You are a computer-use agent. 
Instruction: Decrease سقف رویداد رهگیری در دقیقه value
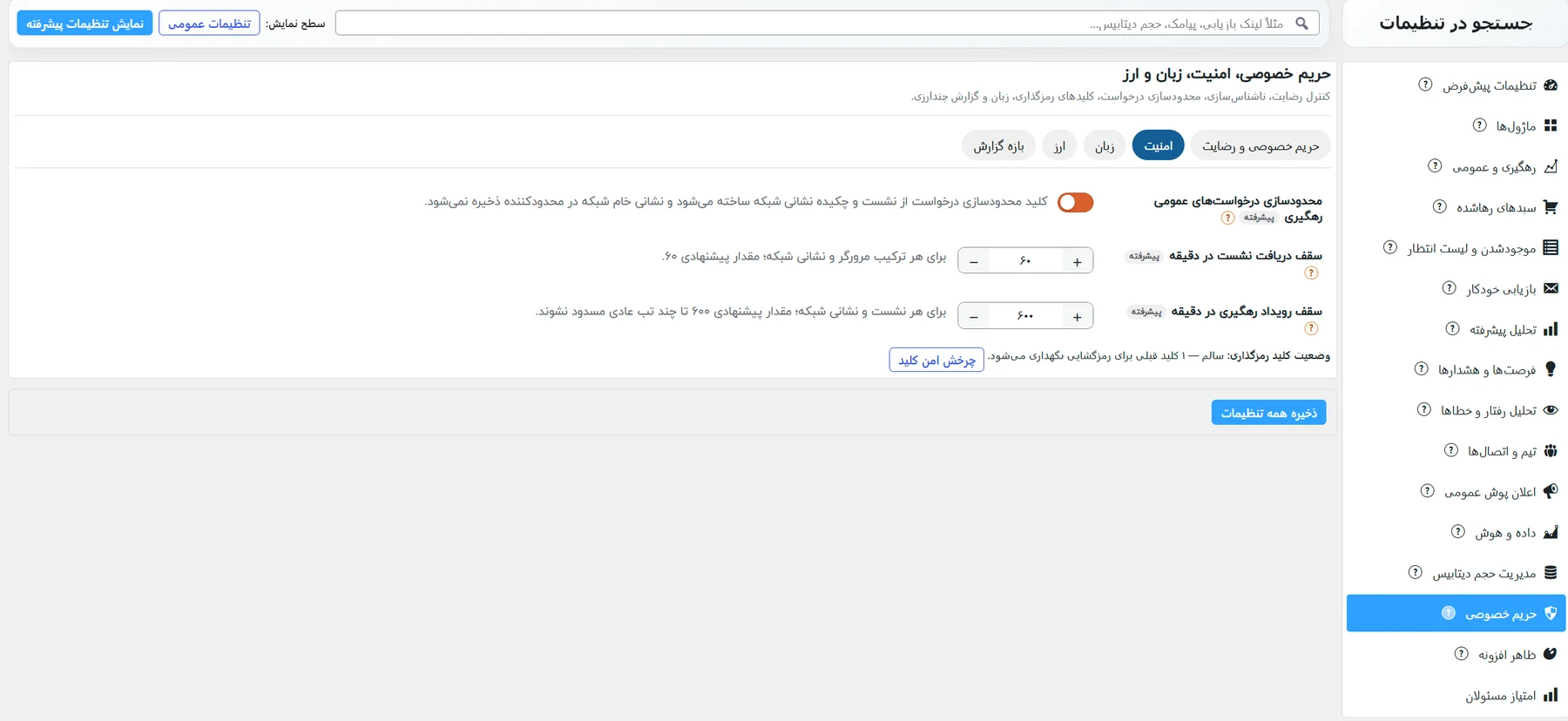[974, 316]
